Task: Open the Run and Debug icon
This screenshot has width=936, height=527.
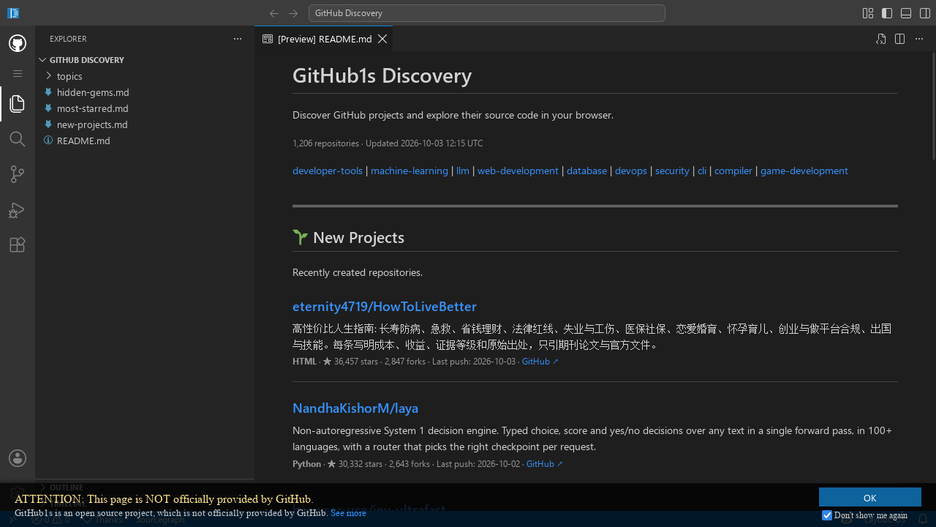Action: pyautogui.click(x=17, y=210)
